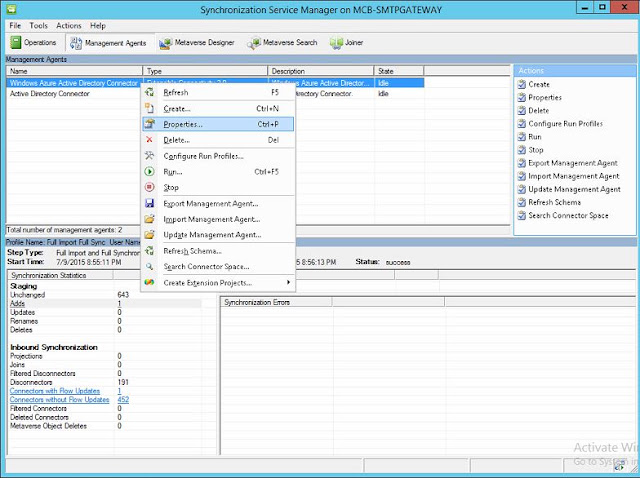The width and height of the screenshot is (640, 478).
Task: Sort by the Name column header
Action: (x=74, y=71)
